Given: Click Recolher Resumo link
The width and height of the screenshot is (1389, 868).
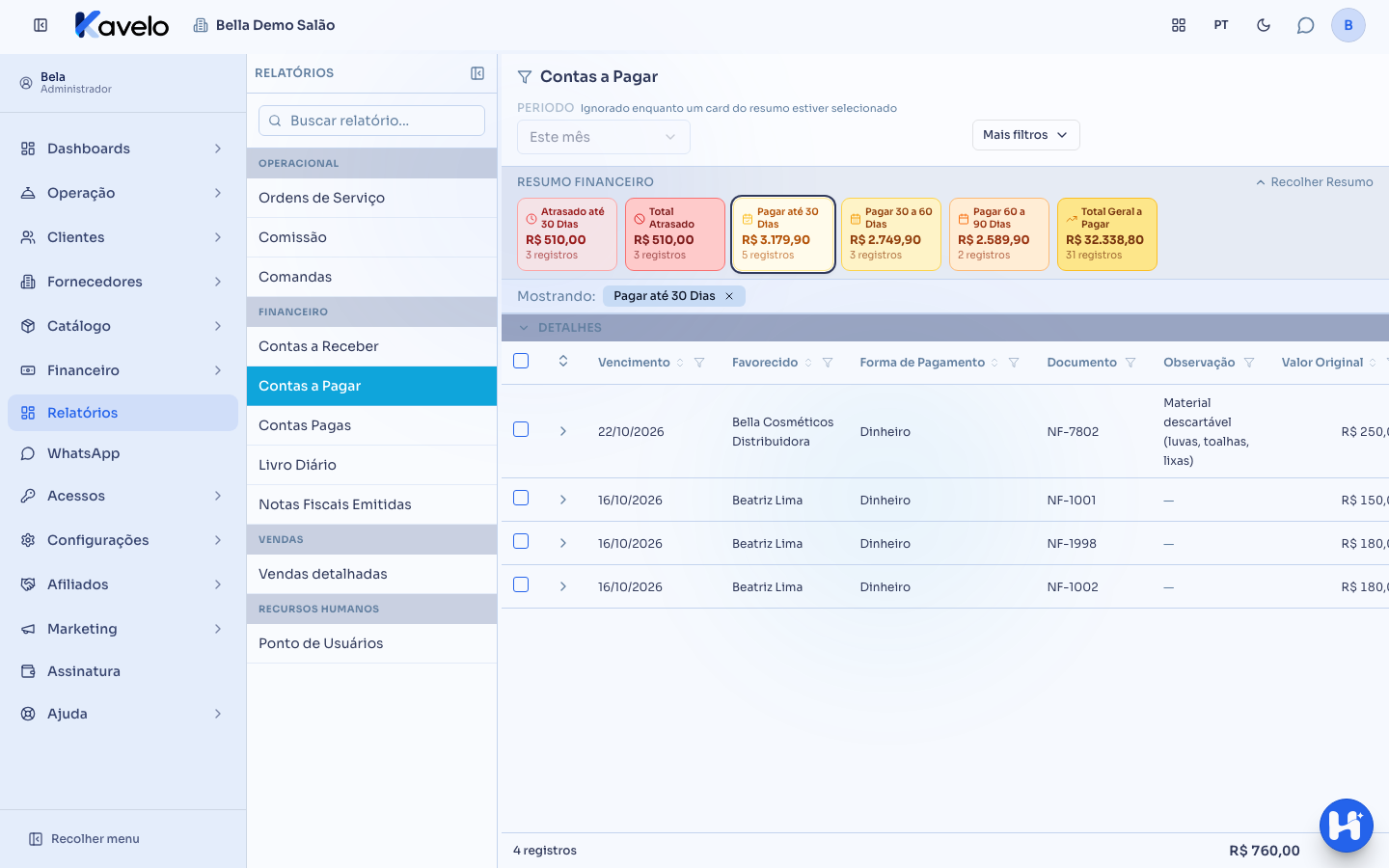Looking at the screenshot, I should point(1314,182).
